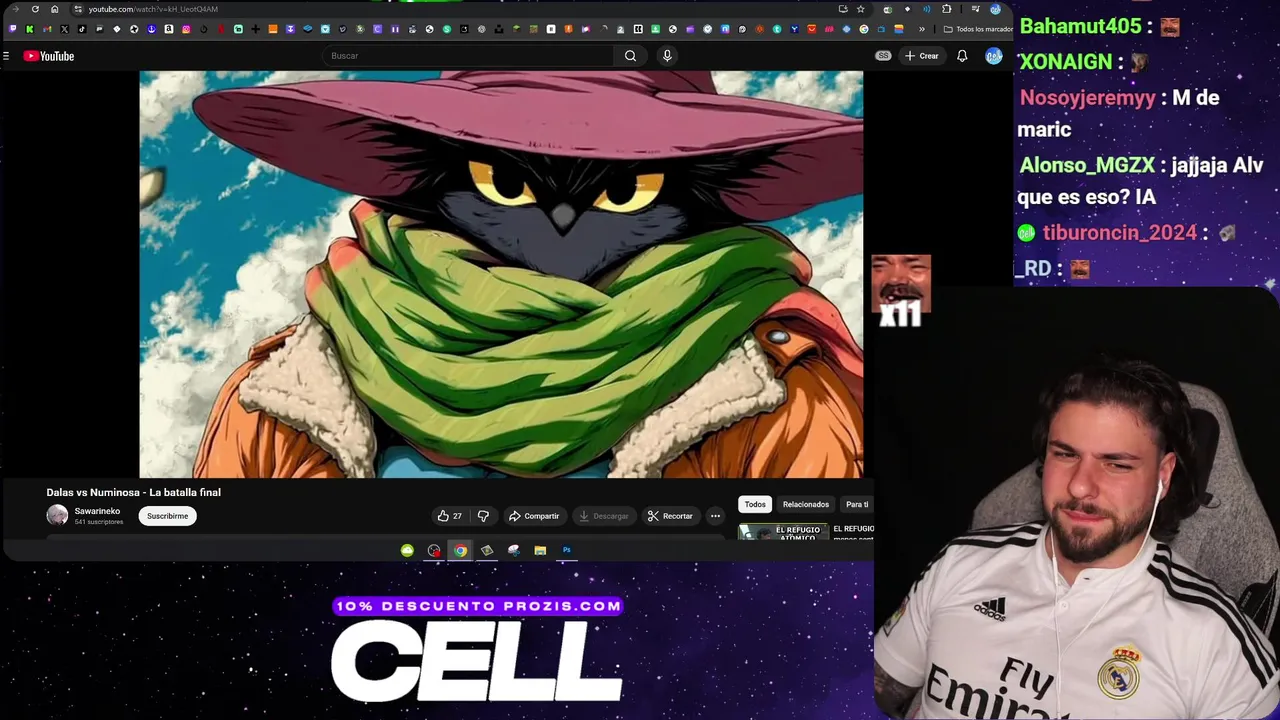1280x720 pixels.
Task: Select the Relacionados filter chip
Action: (806, 504)
